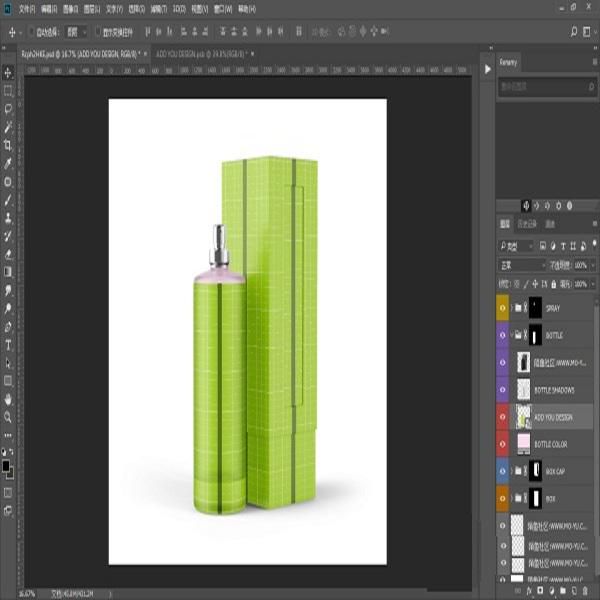The width and height of the screenshot is (600, 600).
Task: Toggle the auto-select checkbox in options bar
Action: 31,32
